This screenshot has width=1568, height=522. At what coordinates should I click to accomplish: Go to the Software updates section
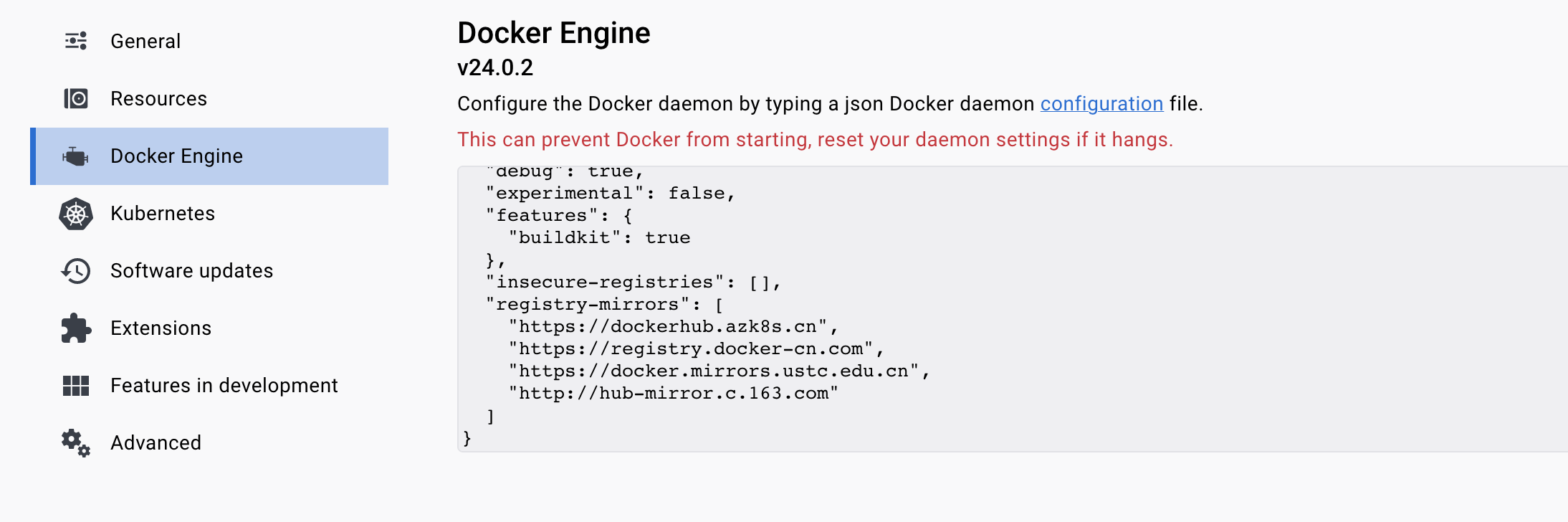[x=191, y=270]
